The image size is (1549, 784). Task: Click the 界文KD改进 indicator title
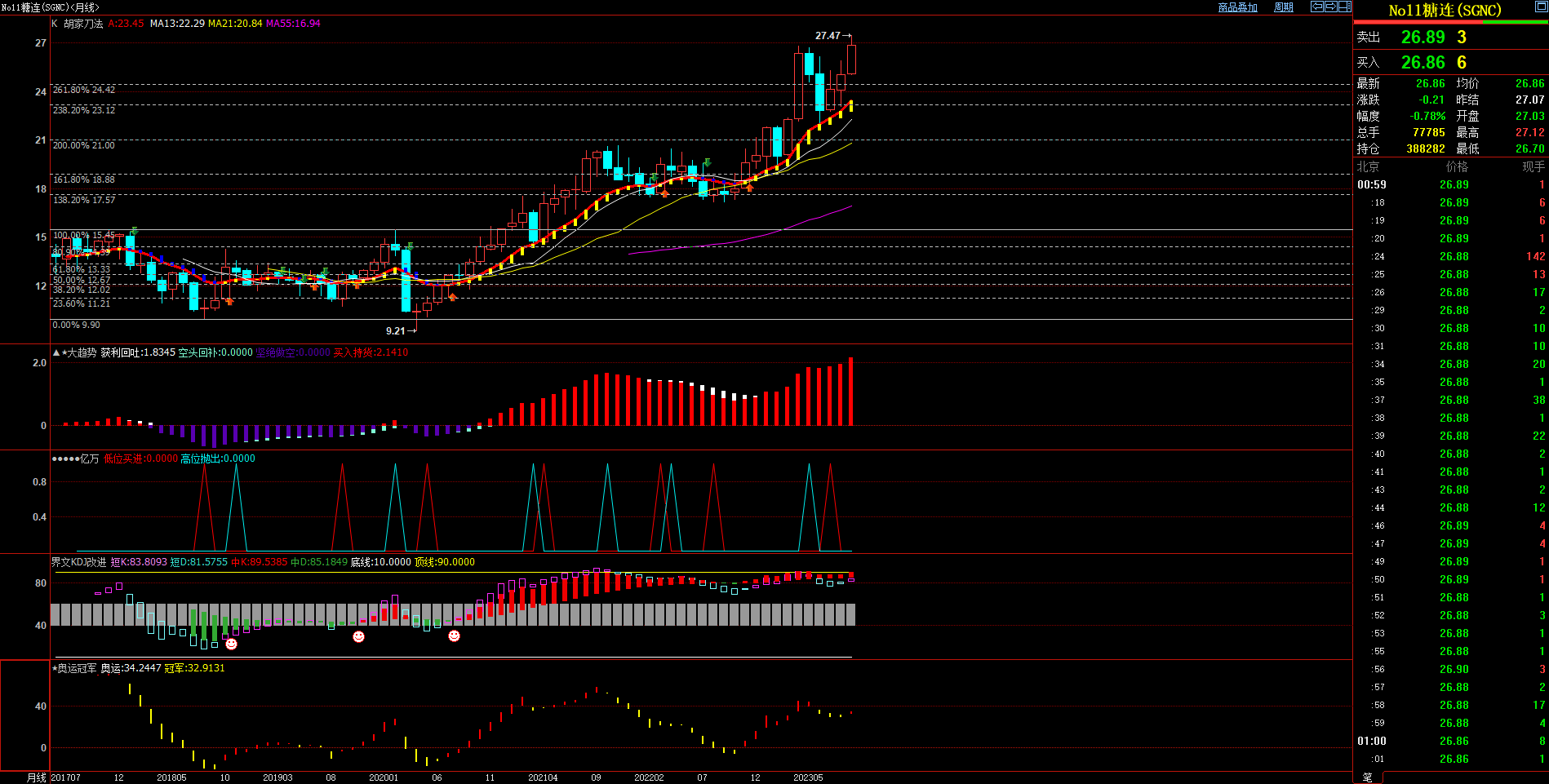click(79, 562)
